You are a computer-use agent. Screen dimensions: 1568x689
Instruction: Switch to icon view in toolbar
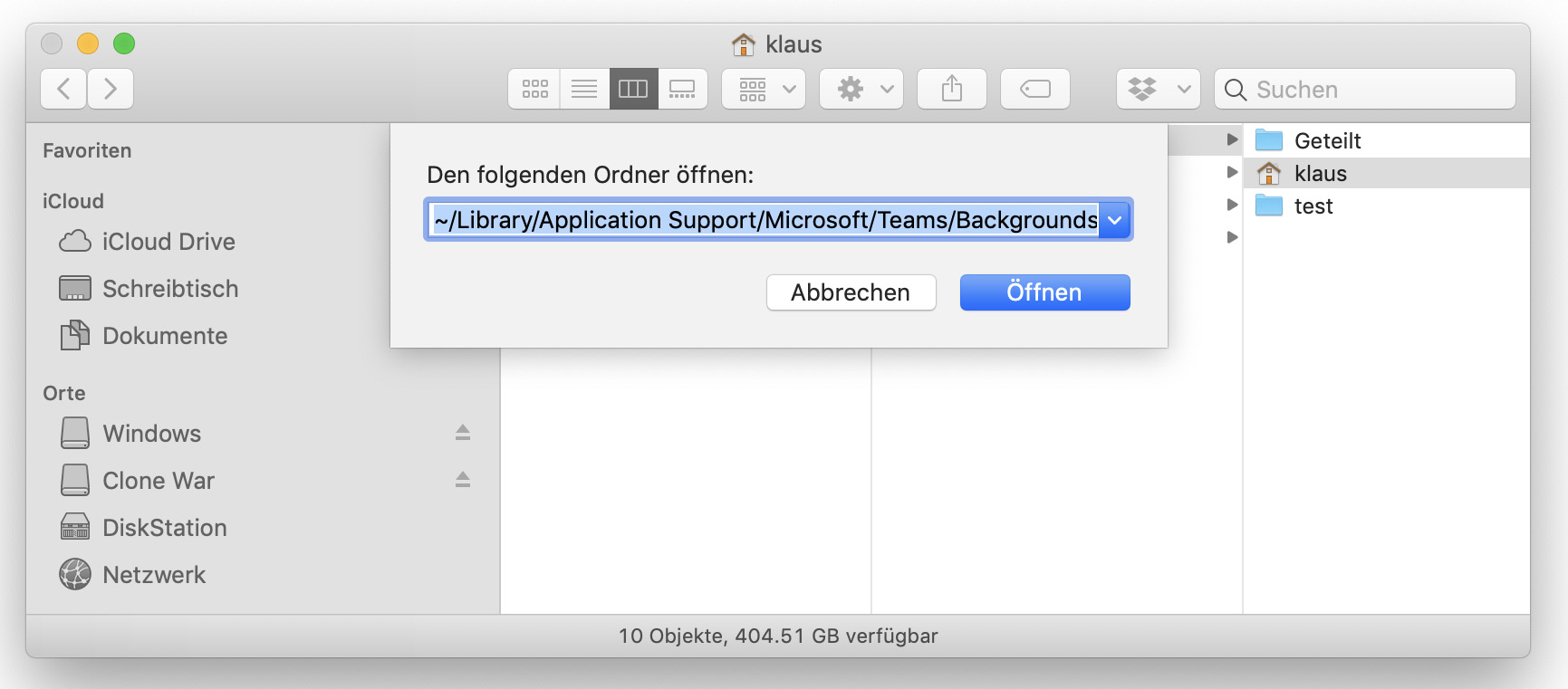(x=534, y=89)
